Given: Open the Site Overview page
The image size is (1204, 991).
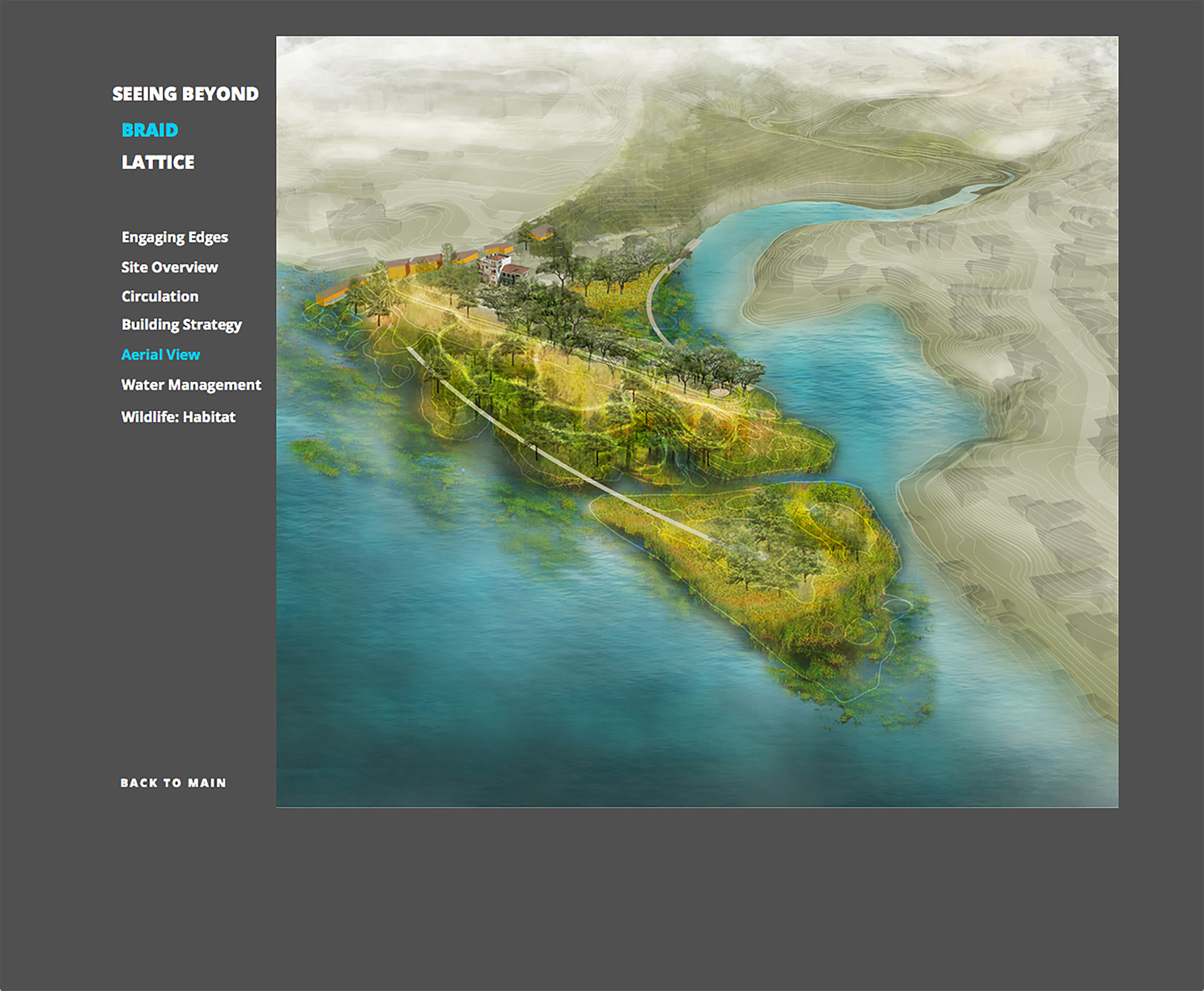Looking at the screenshot, I should pos(169,267).
